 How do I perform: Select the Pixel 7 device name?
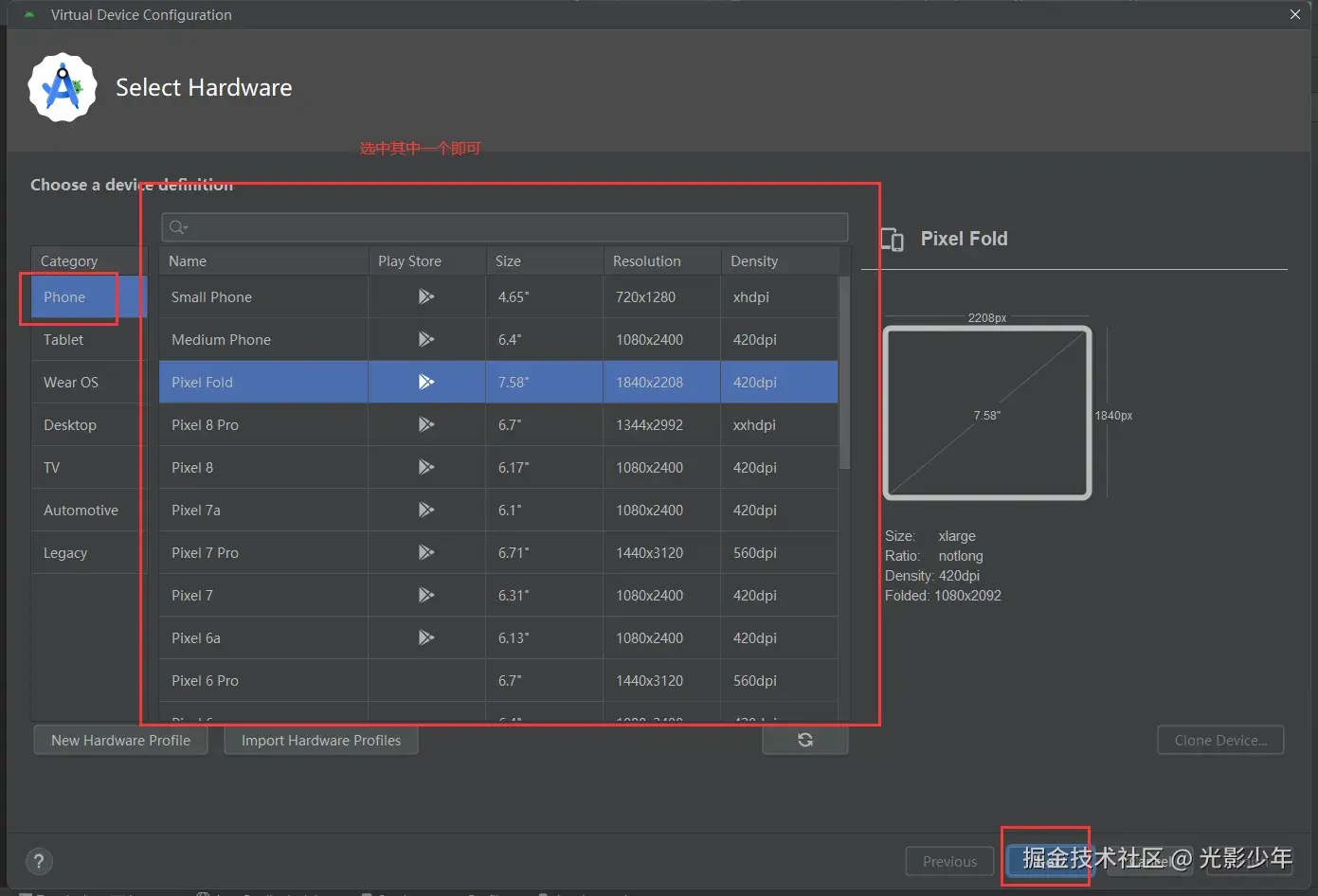pyautogui.click(x=192, y=595)
